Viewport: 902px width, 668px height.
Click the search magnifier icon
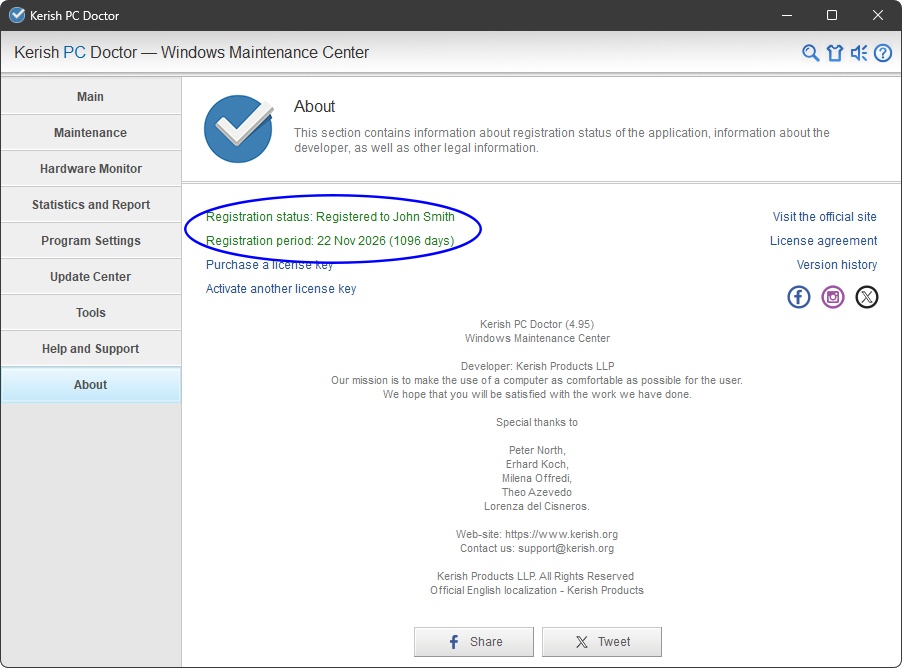tap(811, 53)
